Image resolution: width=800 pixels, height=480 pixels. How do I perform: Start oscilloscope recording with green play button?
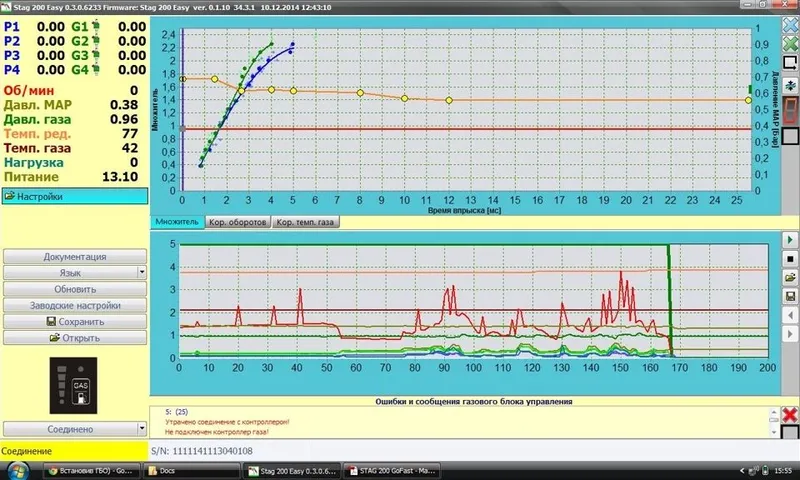point(790,240)
